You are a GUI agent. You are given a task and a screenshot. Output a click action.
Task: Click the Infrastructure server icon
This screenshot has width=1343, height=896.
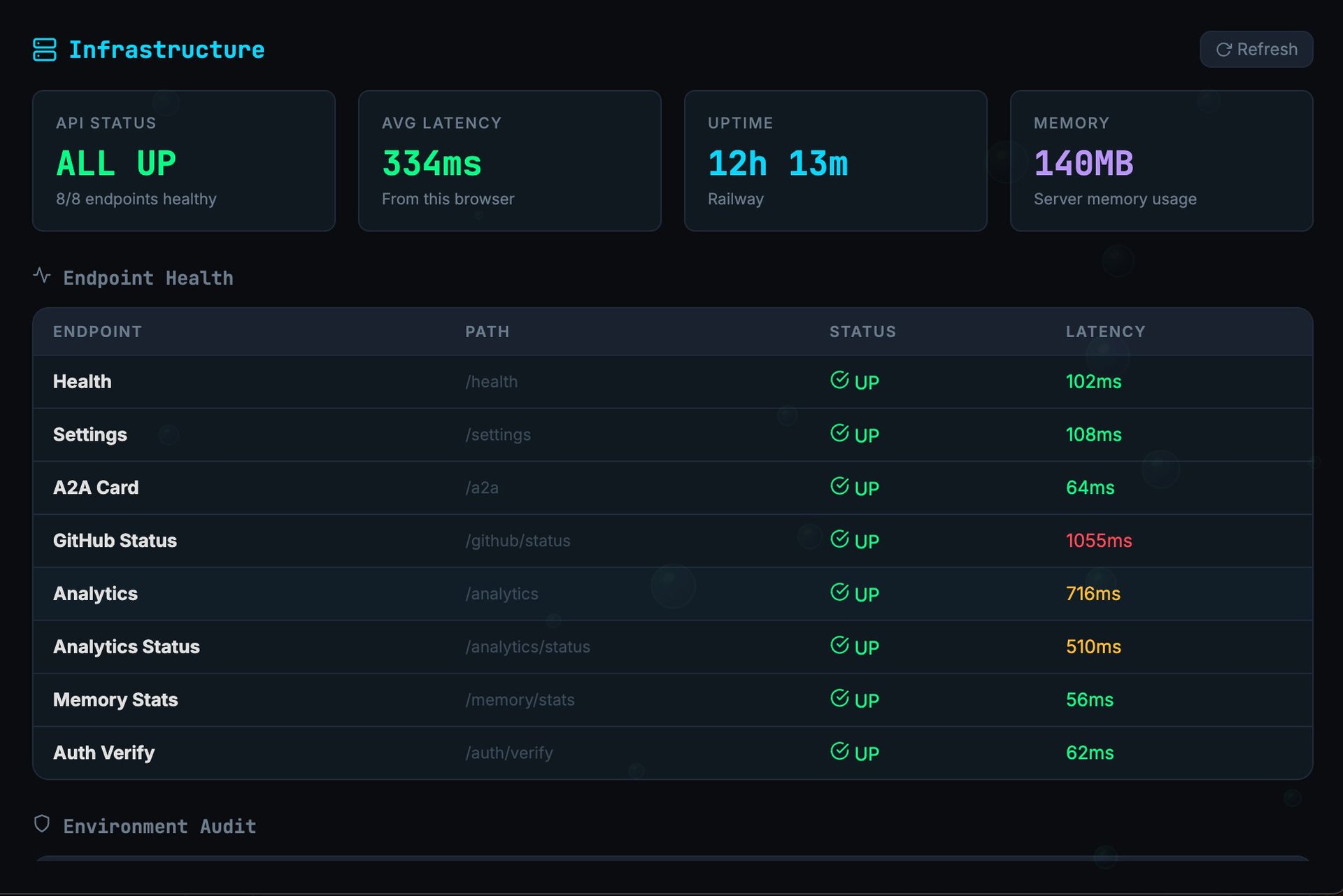tap(44, 50)
